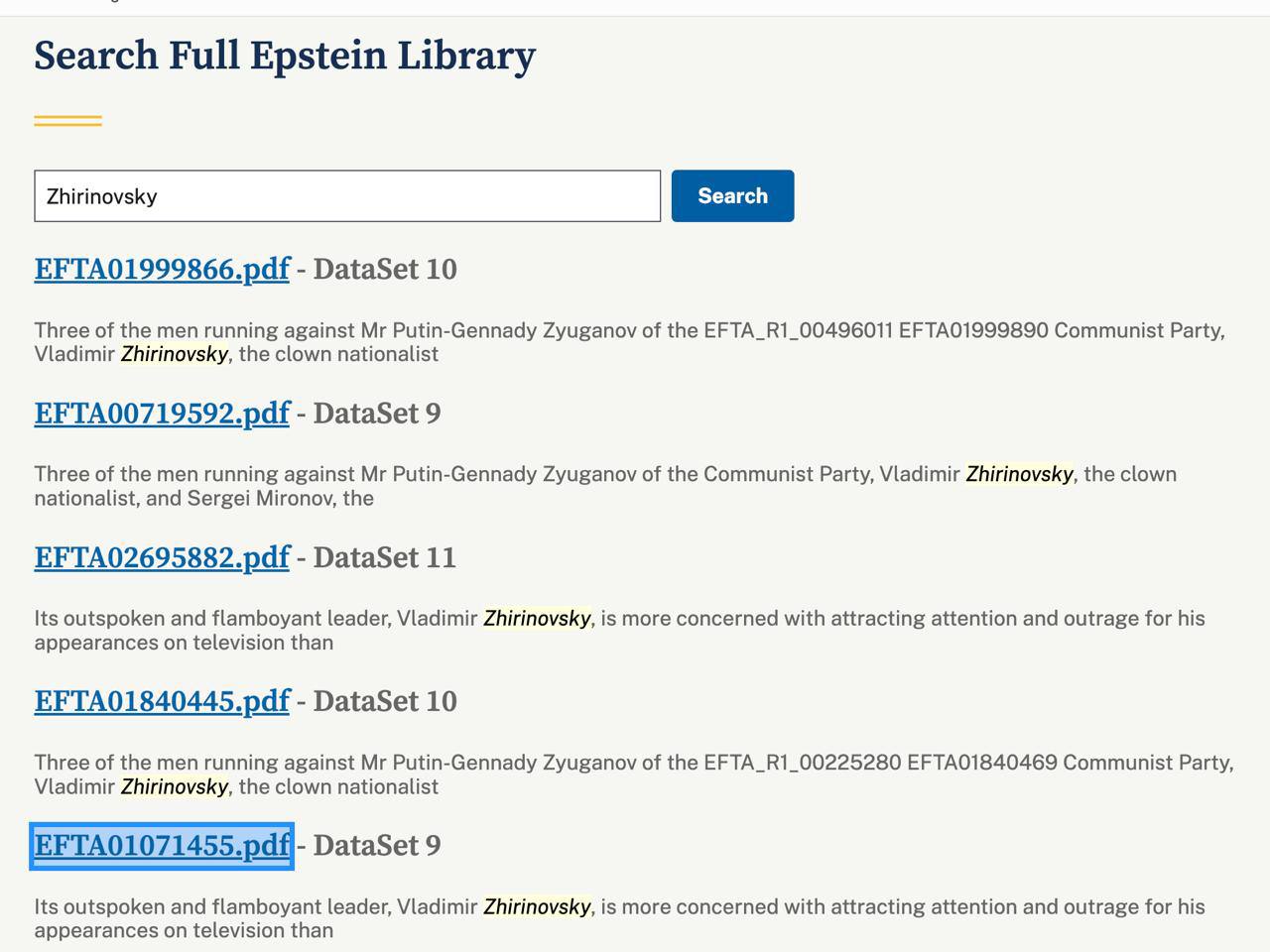Screen dimensions: 1270x952
Task: Click the focused EFTA01071455.pdf link
Action: coord(162,846)
